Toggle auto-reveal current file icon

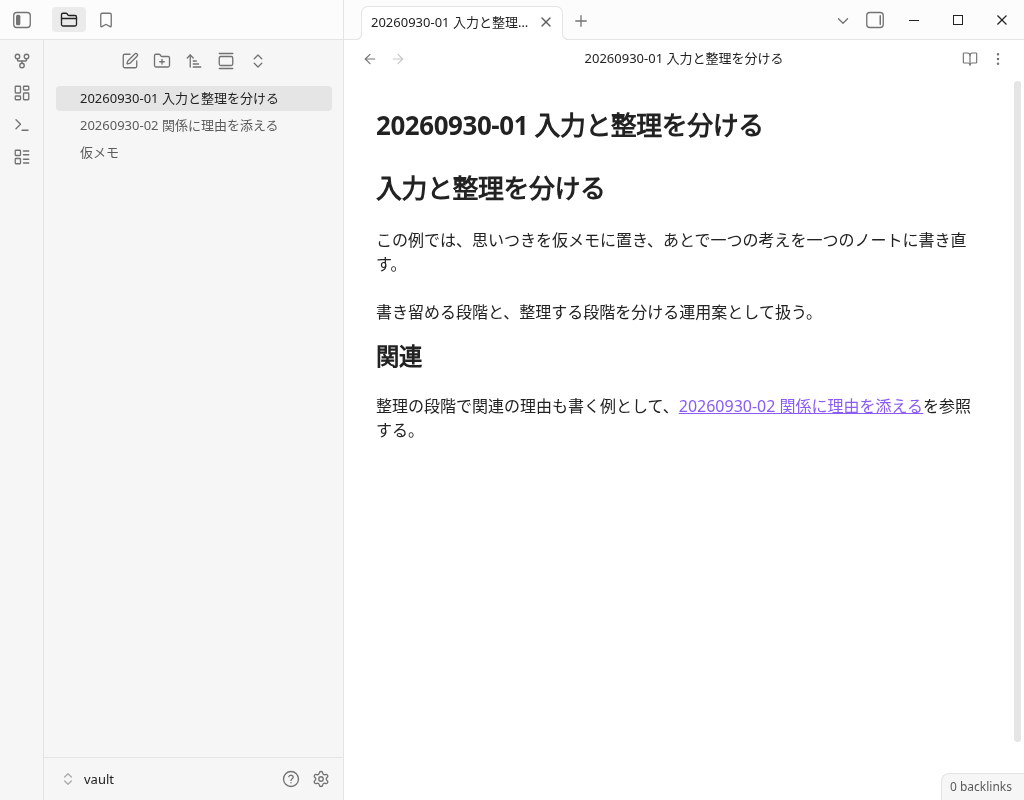(226, 61)
